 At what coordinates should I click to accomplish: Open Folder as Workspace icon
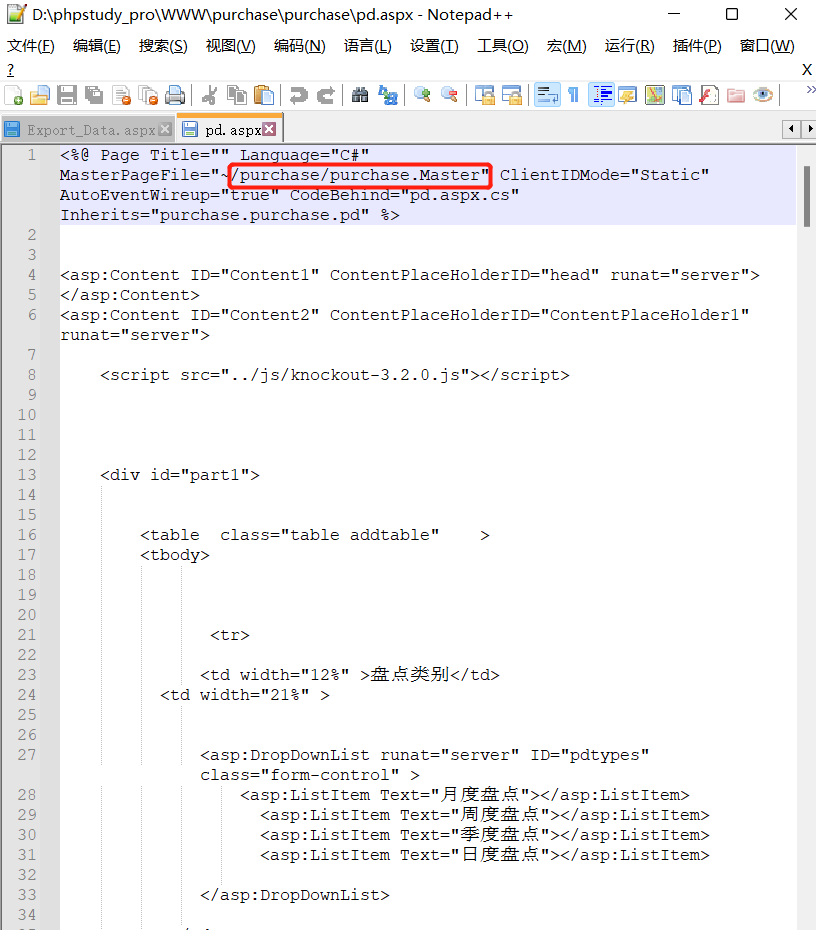coord(736,95)
